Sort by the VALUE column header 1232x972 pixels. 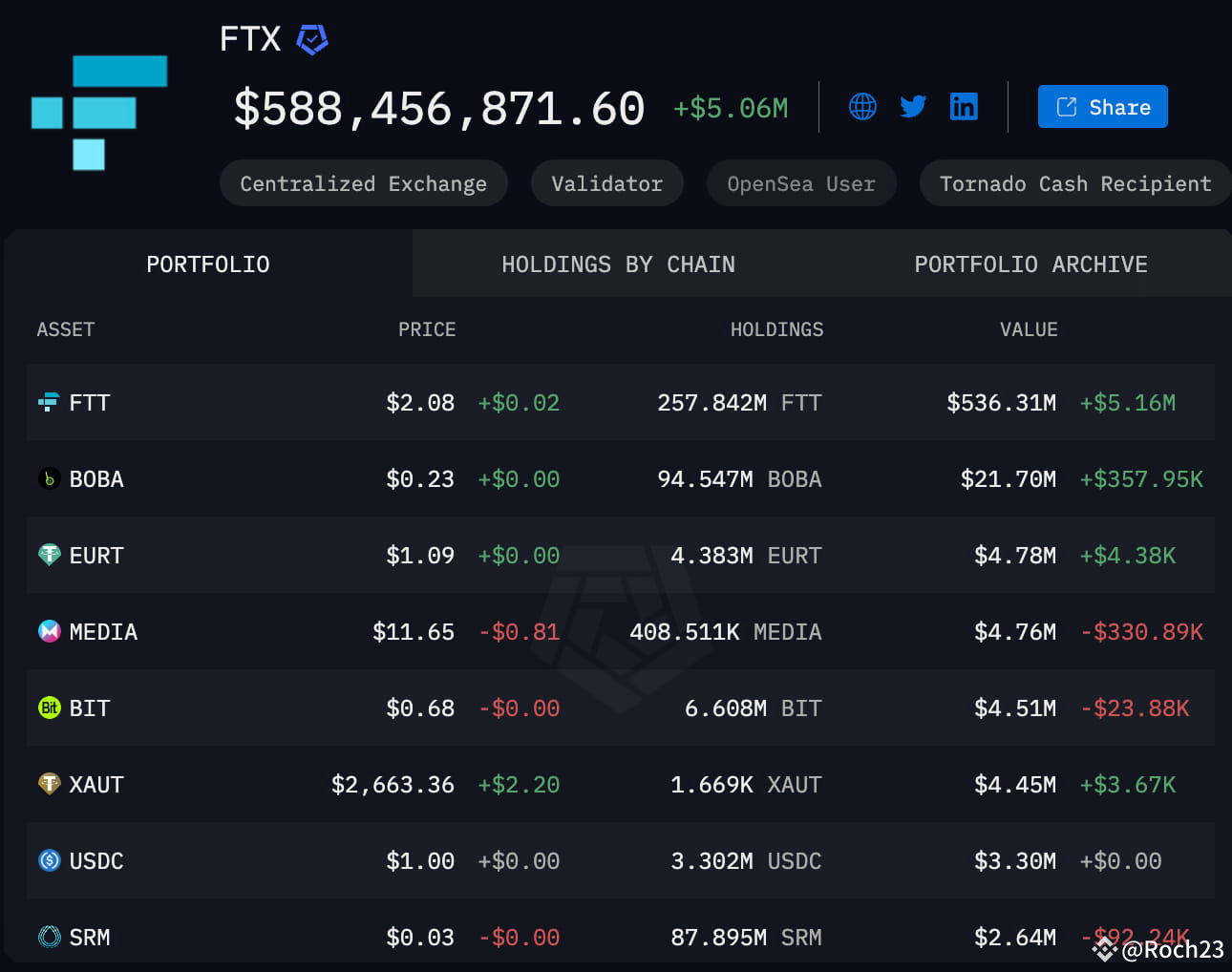[1028, 329]
